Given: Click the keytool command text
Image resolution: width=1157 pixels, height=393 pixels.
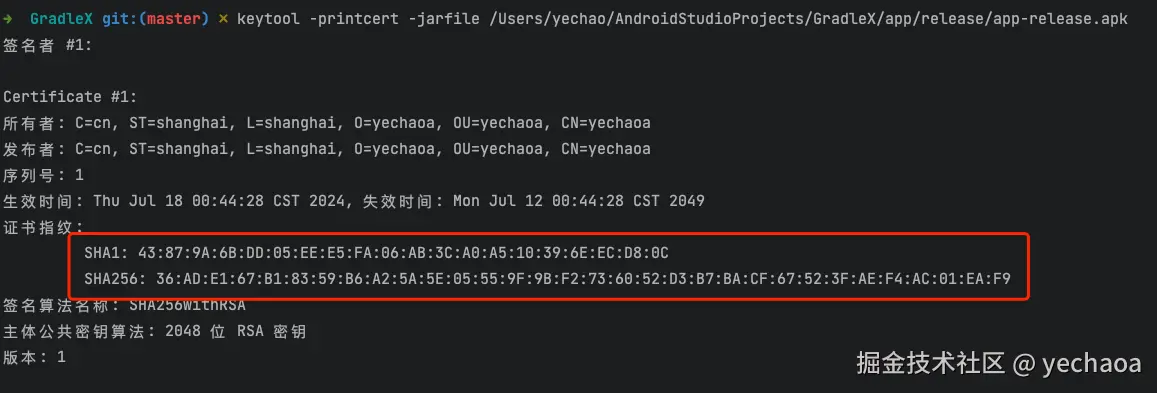Looking at the screenshot, I should pyautogui.click(x=269, y=19).
